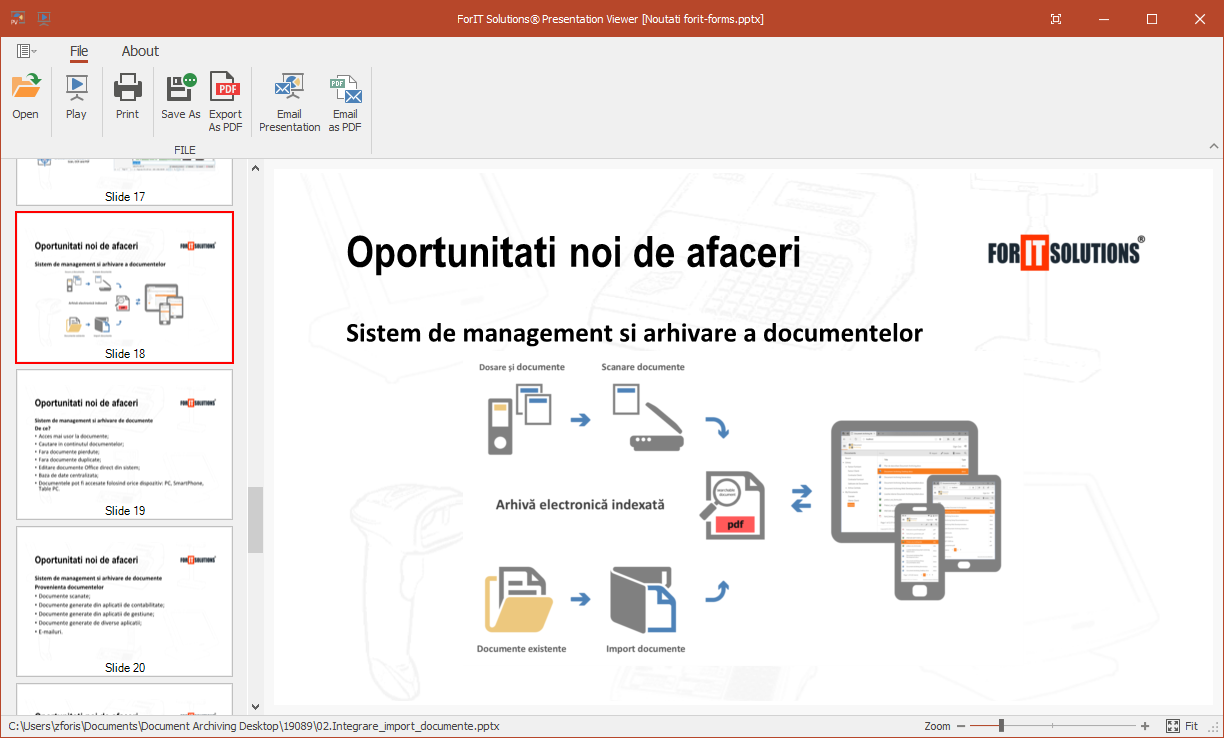1224x738 pixels.
Task: Click the Fit zoom icon in status bar
Action: [x=1174, y=726]
